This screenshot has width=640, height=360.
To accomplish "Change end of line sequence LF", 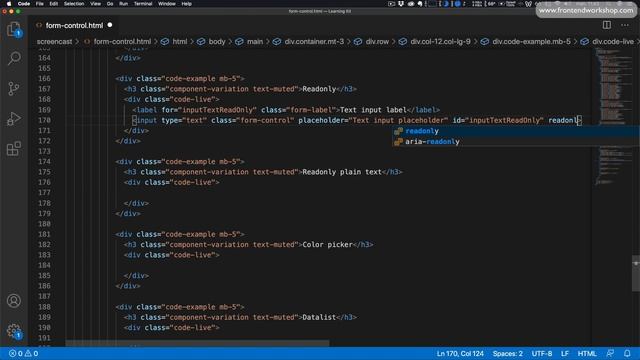I will (565, 353).
